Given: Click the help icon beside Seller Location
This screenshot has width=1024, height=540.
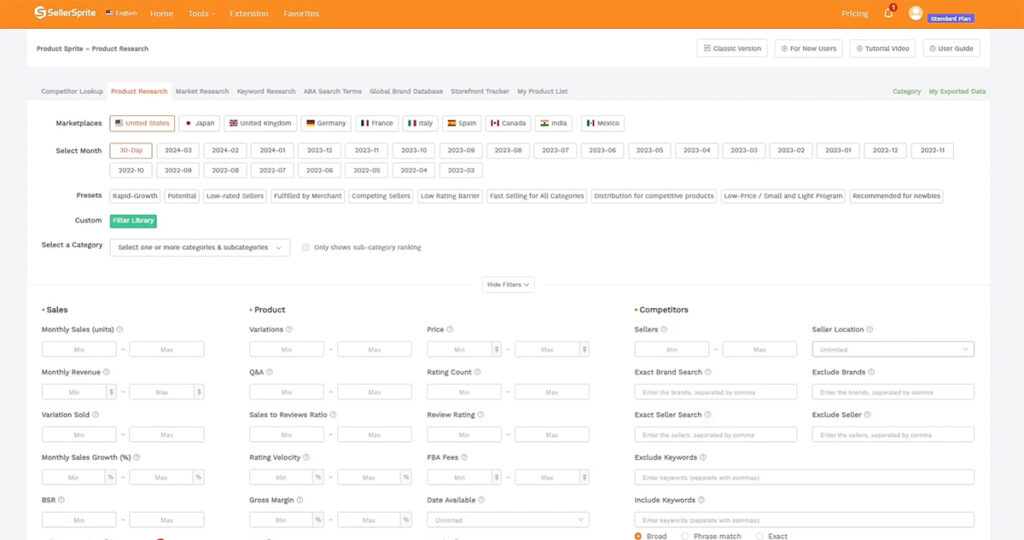Looking at the screenshot, I should coord(869,330).
